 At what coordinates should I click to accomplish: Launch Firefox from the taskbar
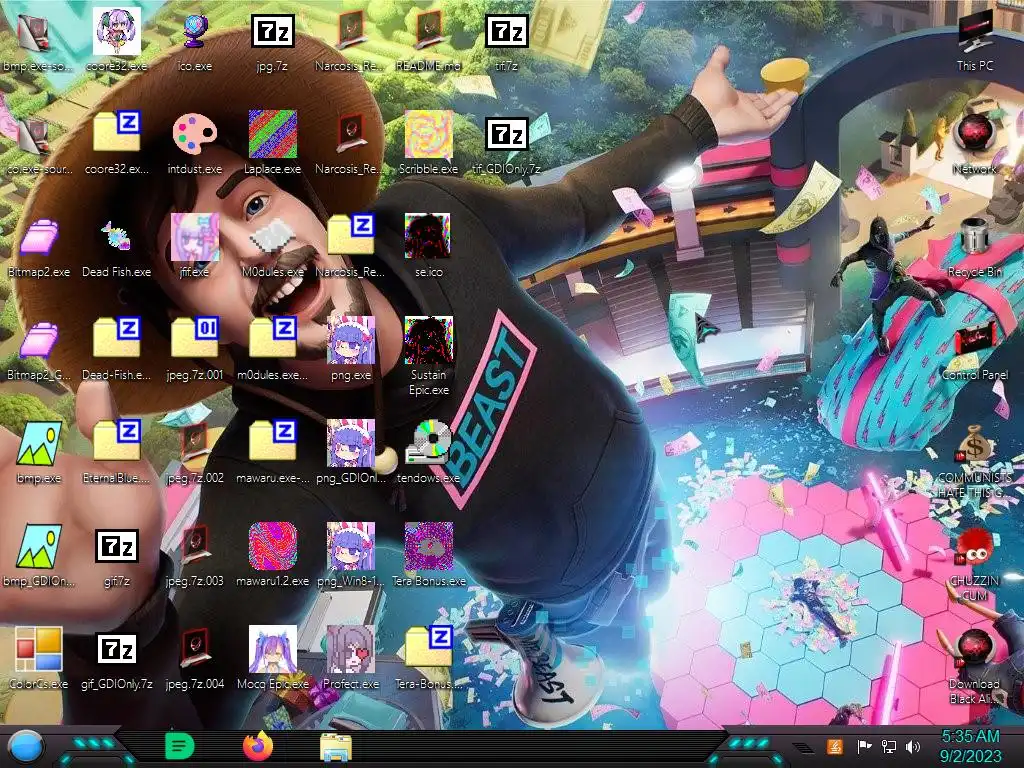pos(258,746)
